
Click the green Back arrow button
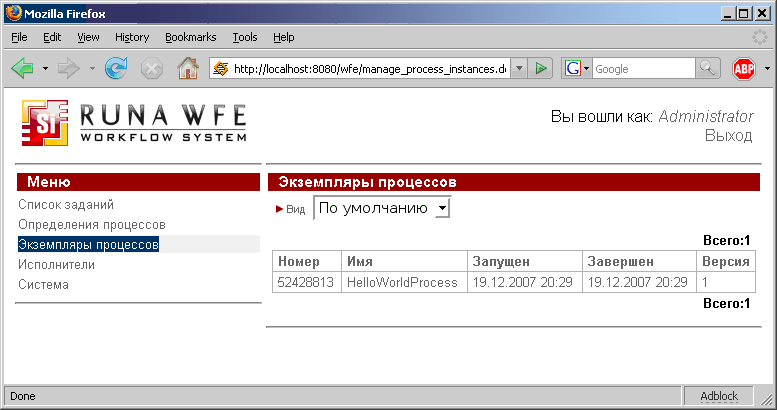[x=22, y=68]
